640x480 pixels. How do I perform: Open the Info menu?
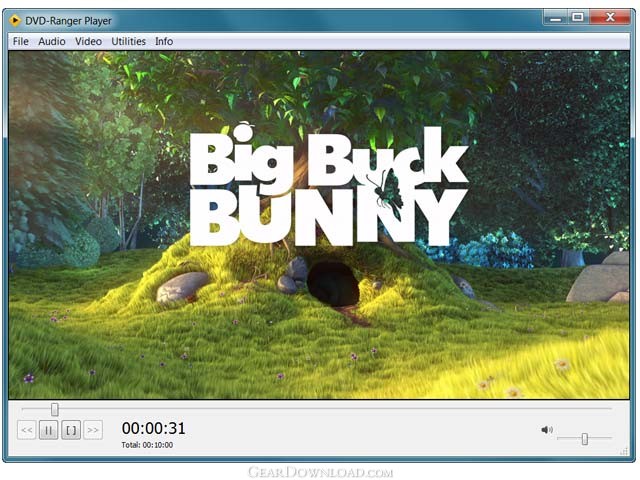pyautogui.click(x=164, y=41)
